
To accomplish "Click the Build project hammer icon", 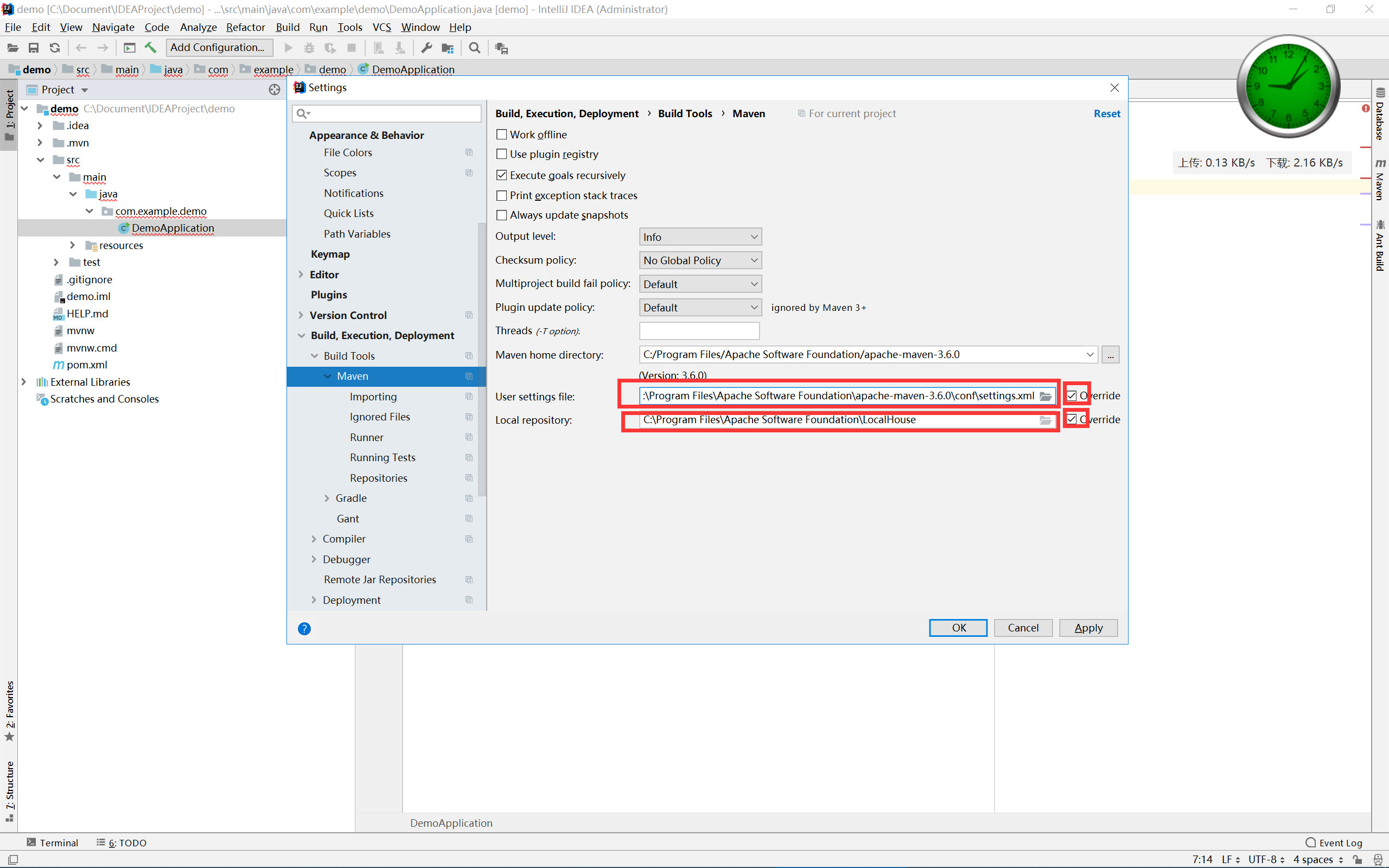I will point(150,48).
